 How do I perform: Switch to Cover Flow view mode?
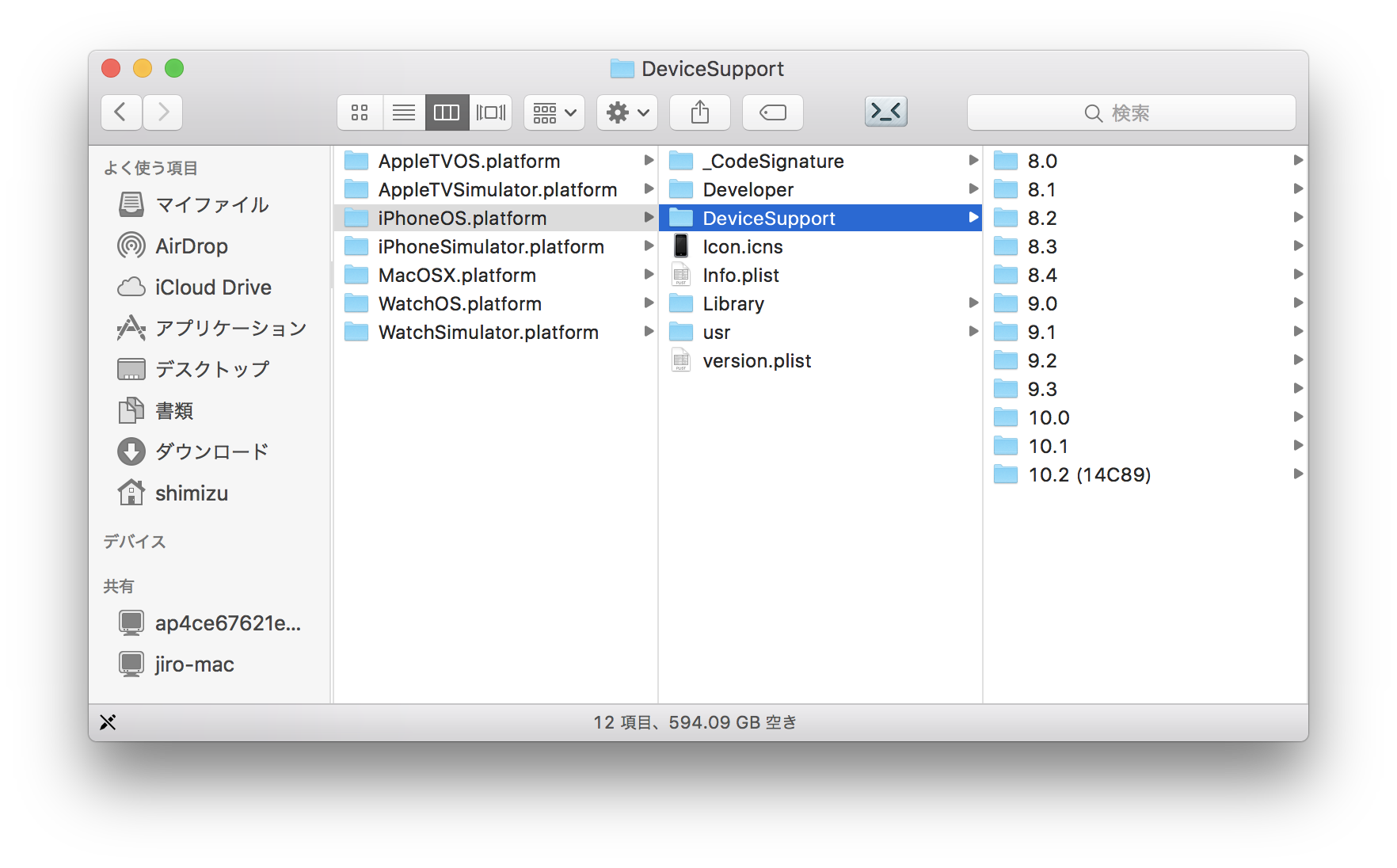(490, 112)
